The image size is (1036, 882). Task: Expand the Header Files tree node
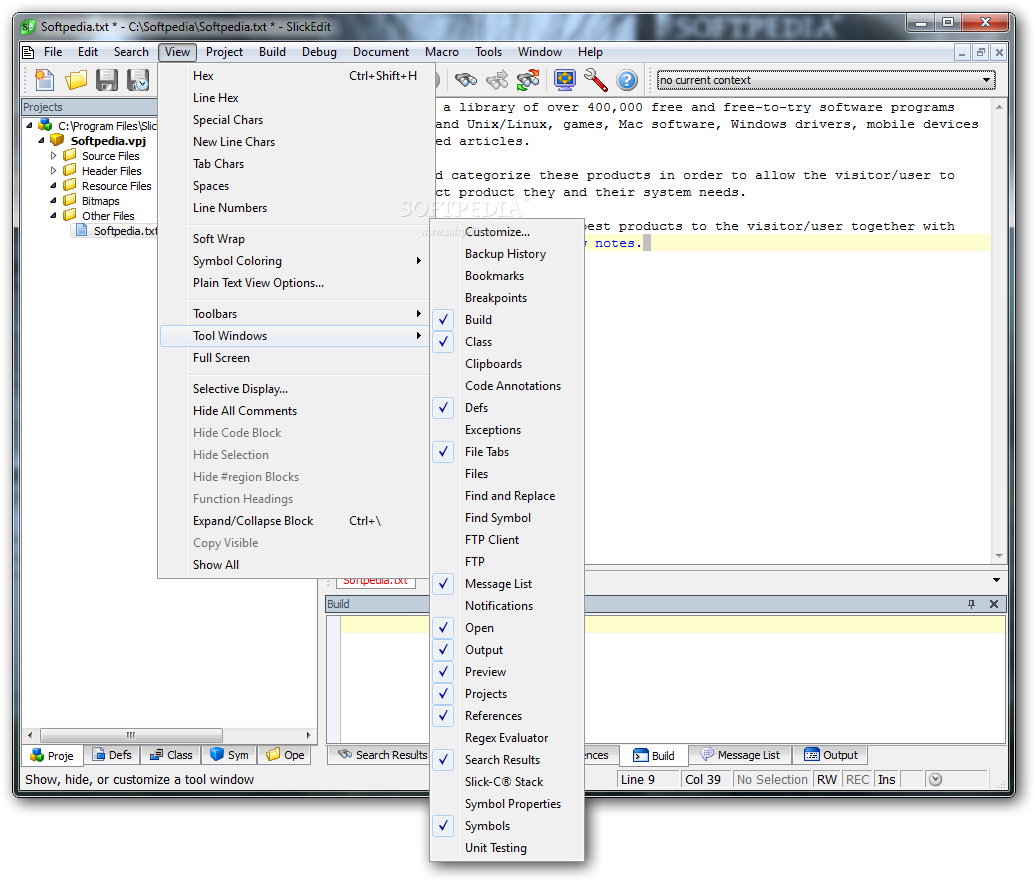coord(54,170)
